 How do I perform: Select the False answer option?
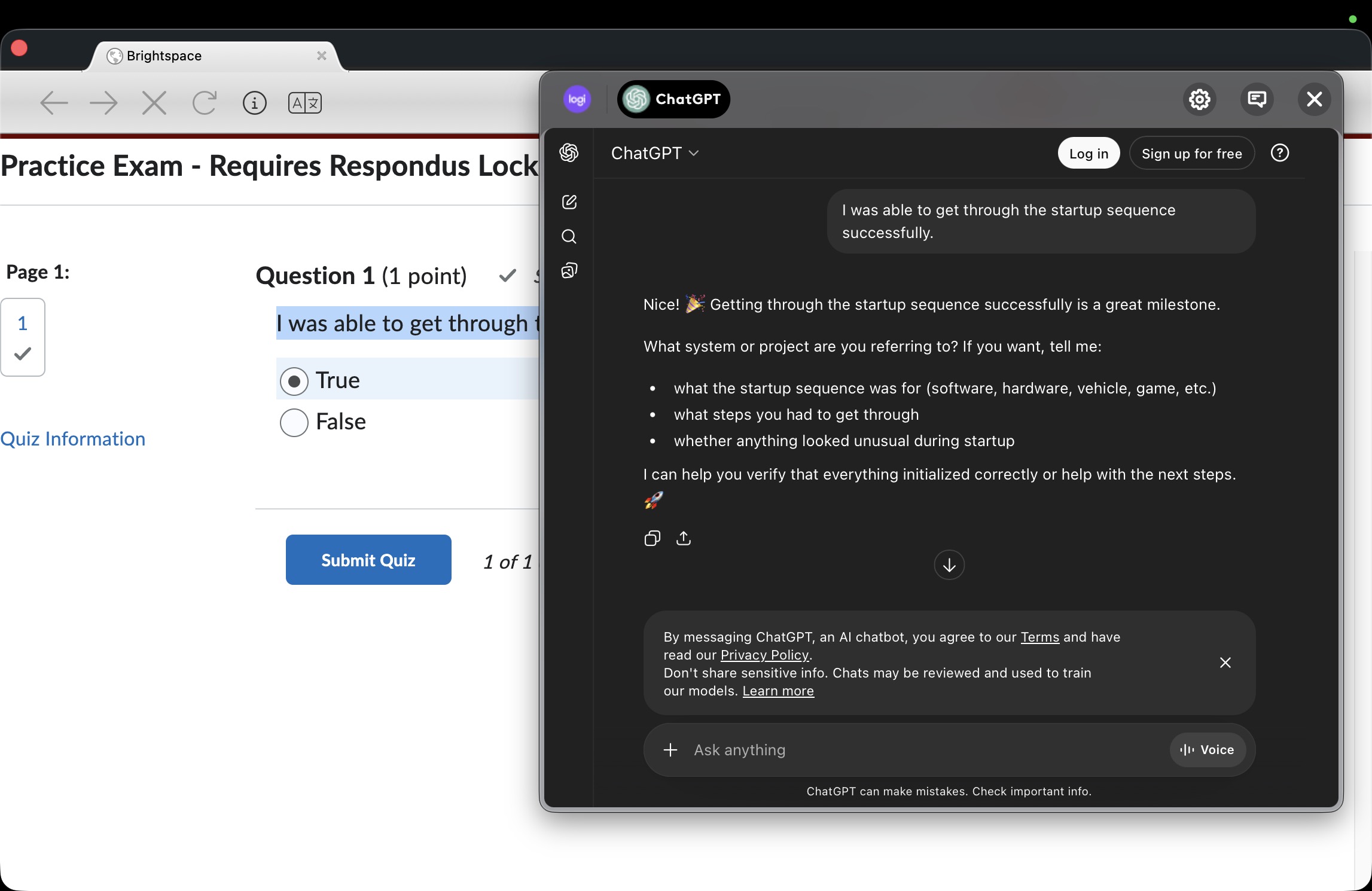click(x=294, y=422)
